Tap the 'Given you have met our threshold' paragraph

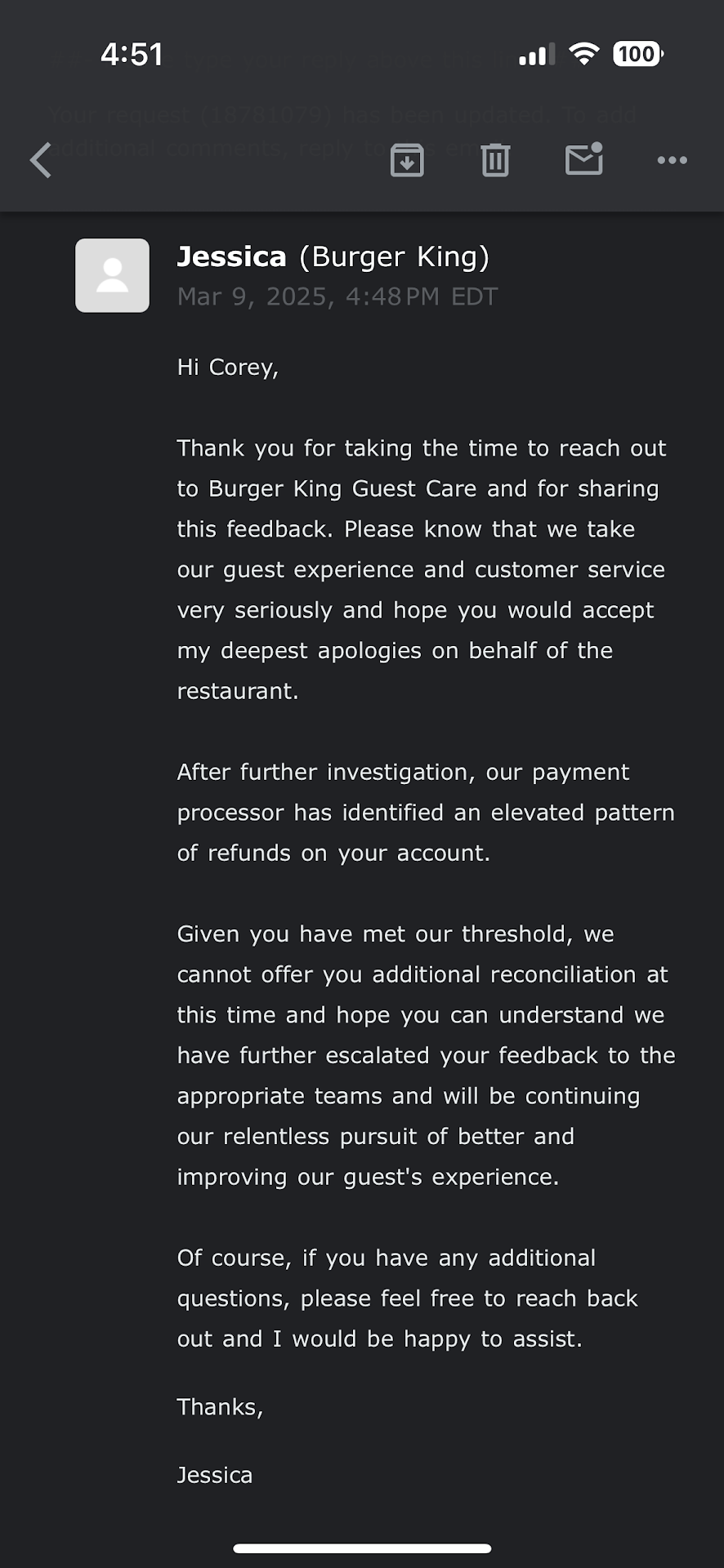pyautogui.click(x=425, y=1055)
